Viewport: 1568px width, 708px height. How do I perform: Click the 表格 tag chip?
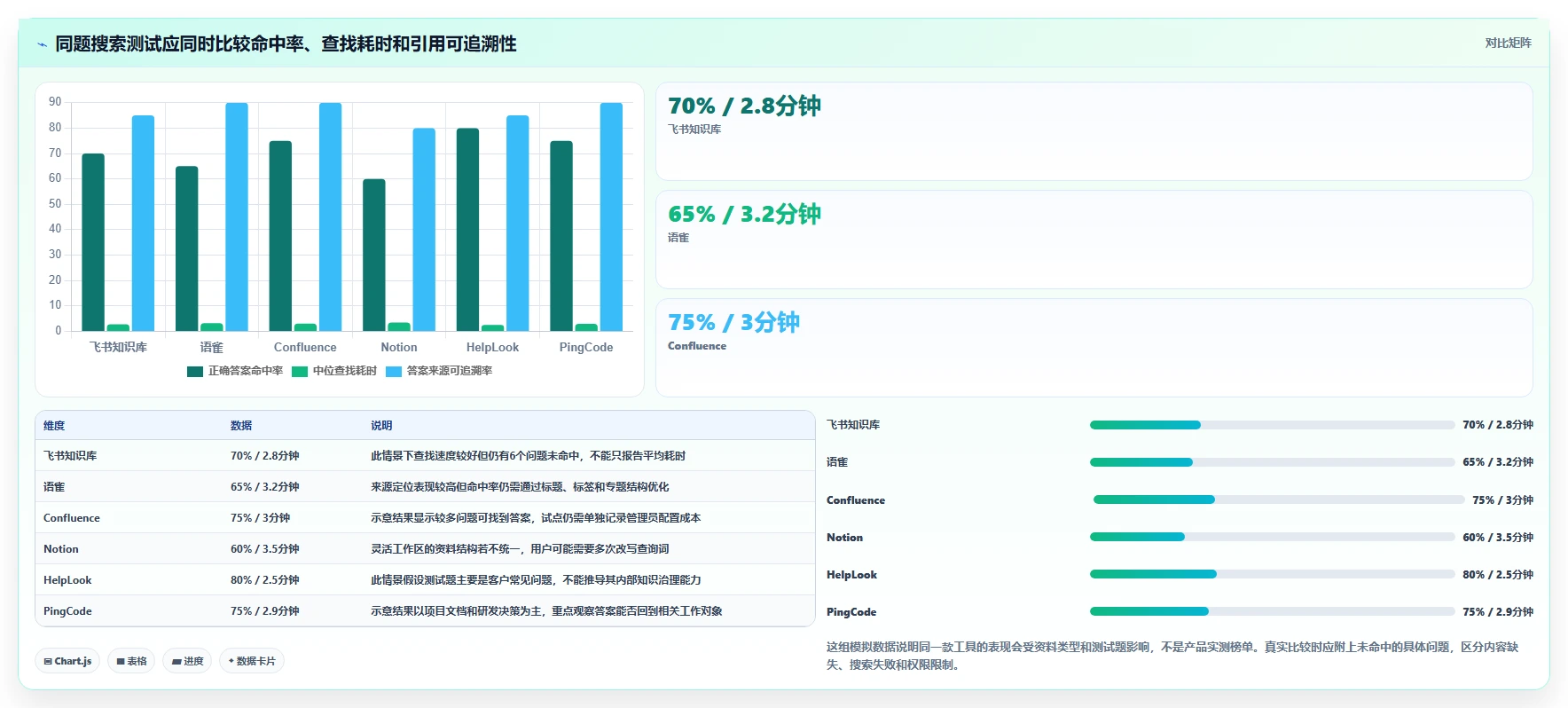[x=131, y=661]
